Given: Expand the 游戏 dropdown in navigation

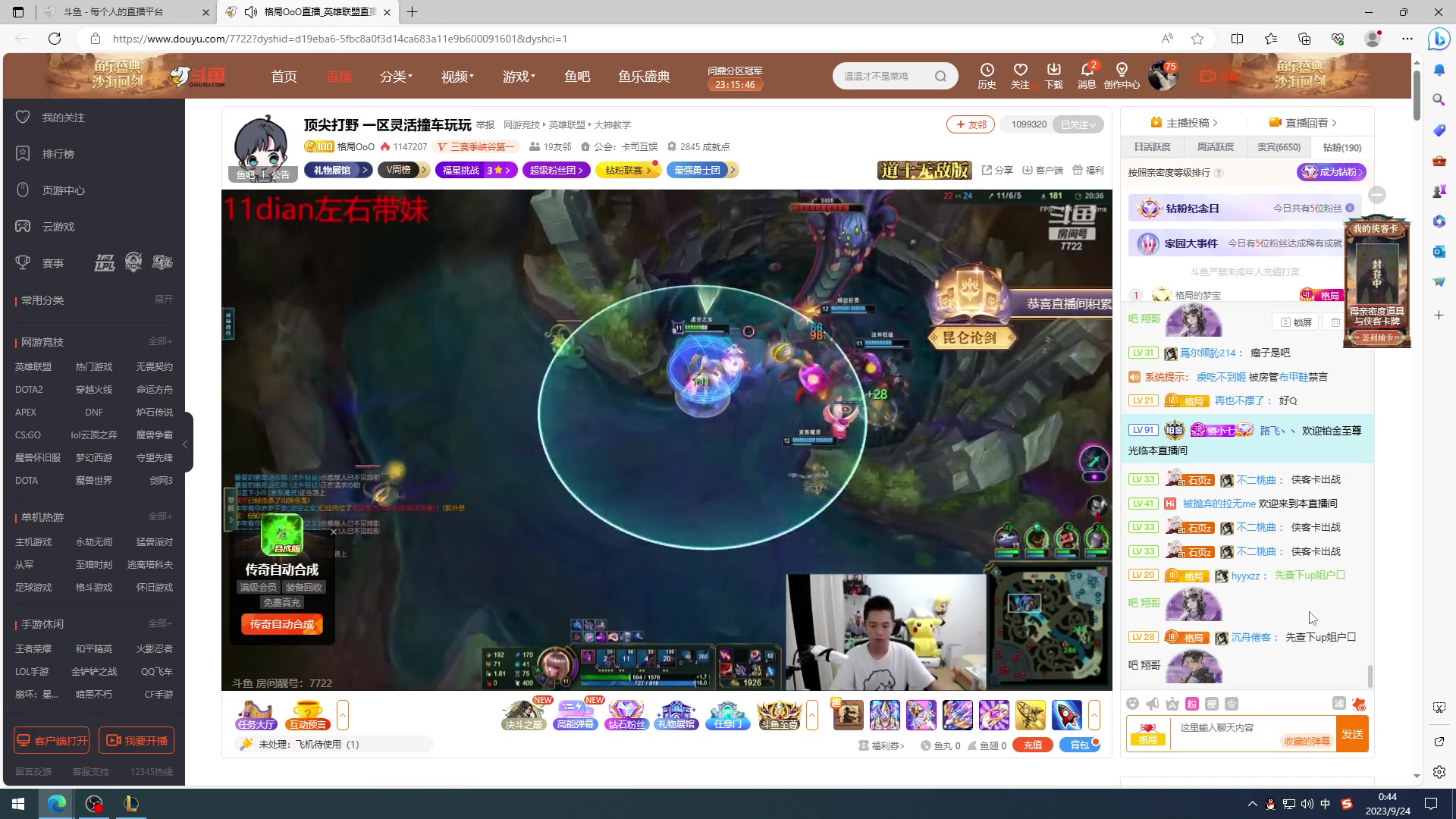Looking at the screenshot, I should click(x=519, y=77).
